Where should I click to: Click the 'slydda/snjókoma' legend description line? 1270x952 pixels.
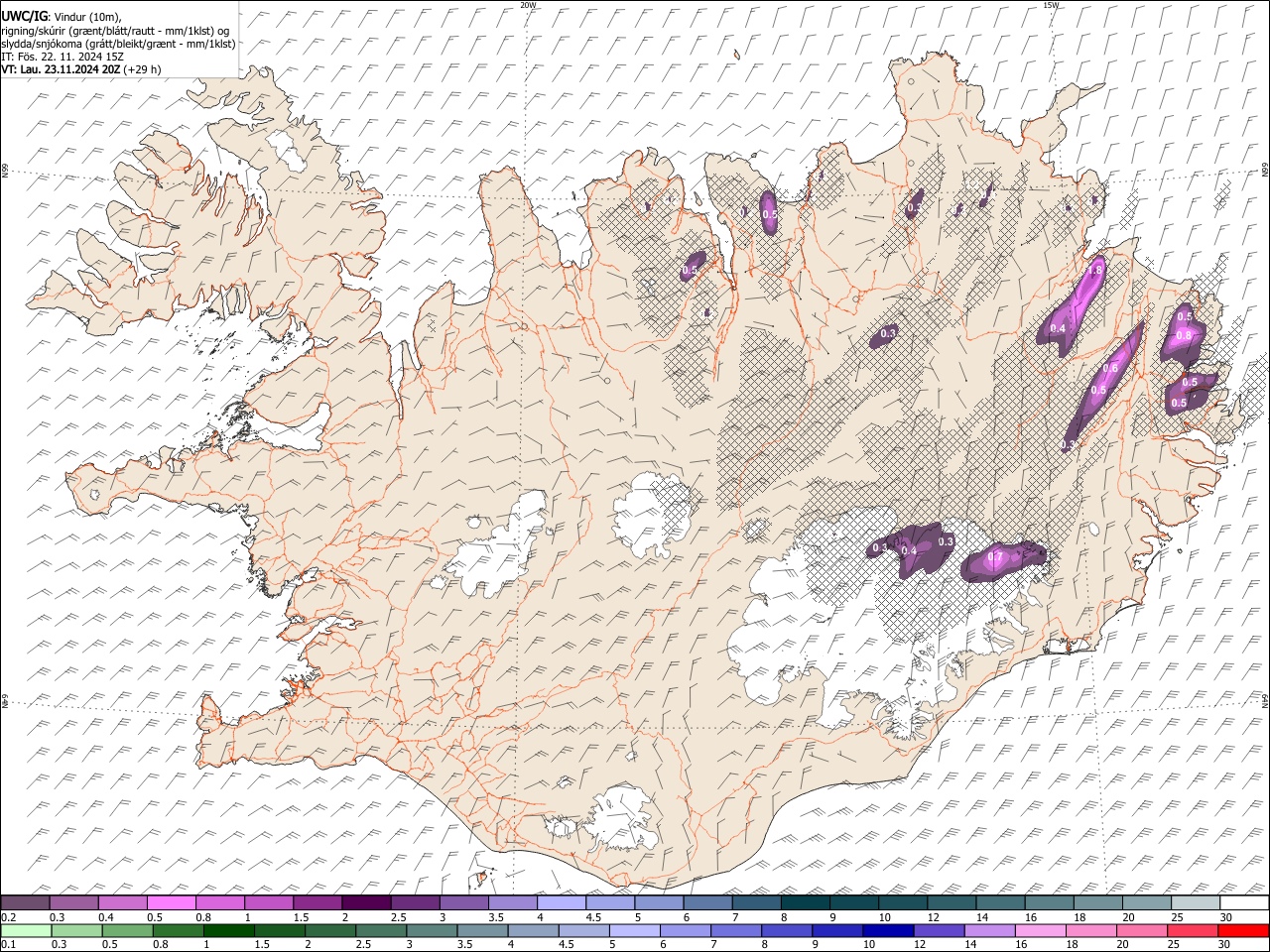click(118, 44)
